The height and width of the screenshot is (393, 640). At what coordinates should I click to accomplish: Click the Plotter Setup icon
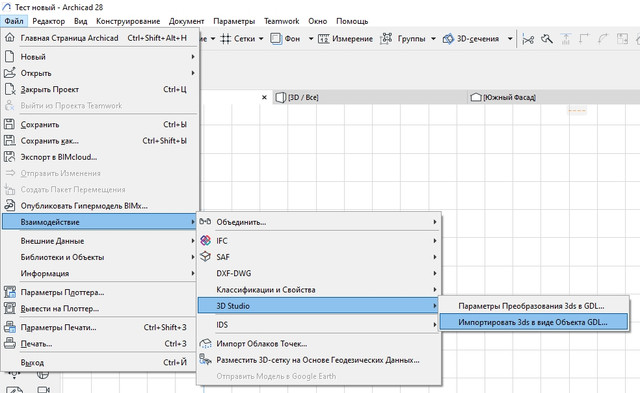tap(9, 292)
